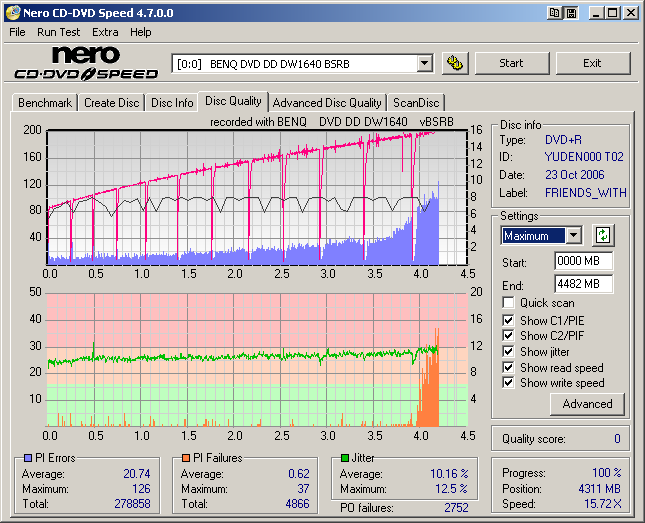Screen dimensions: 645x523
Task: Click disc ID value YUDEN000 T02
Action: point(584,157)
